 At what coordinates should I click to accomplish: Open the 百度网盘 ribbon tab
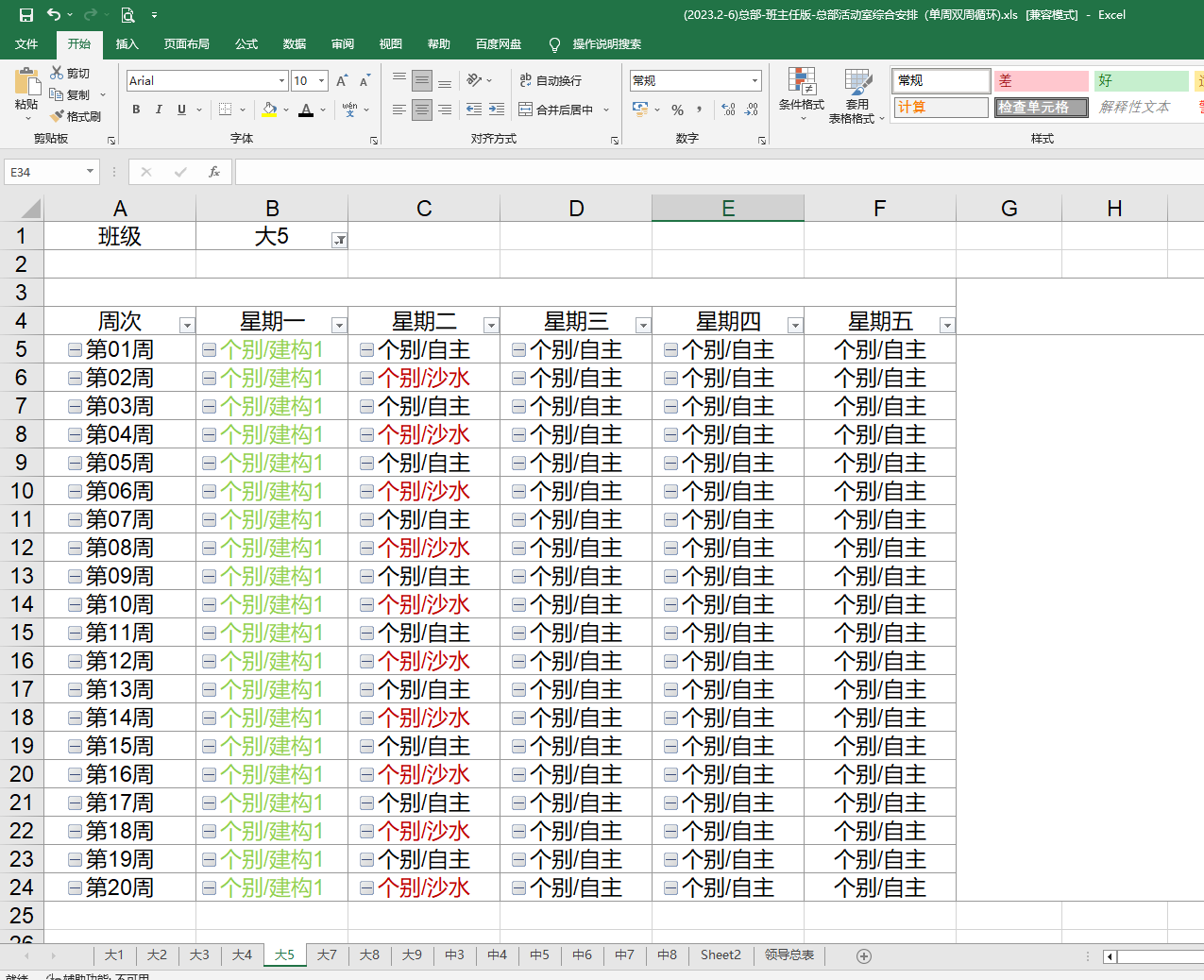499,44
